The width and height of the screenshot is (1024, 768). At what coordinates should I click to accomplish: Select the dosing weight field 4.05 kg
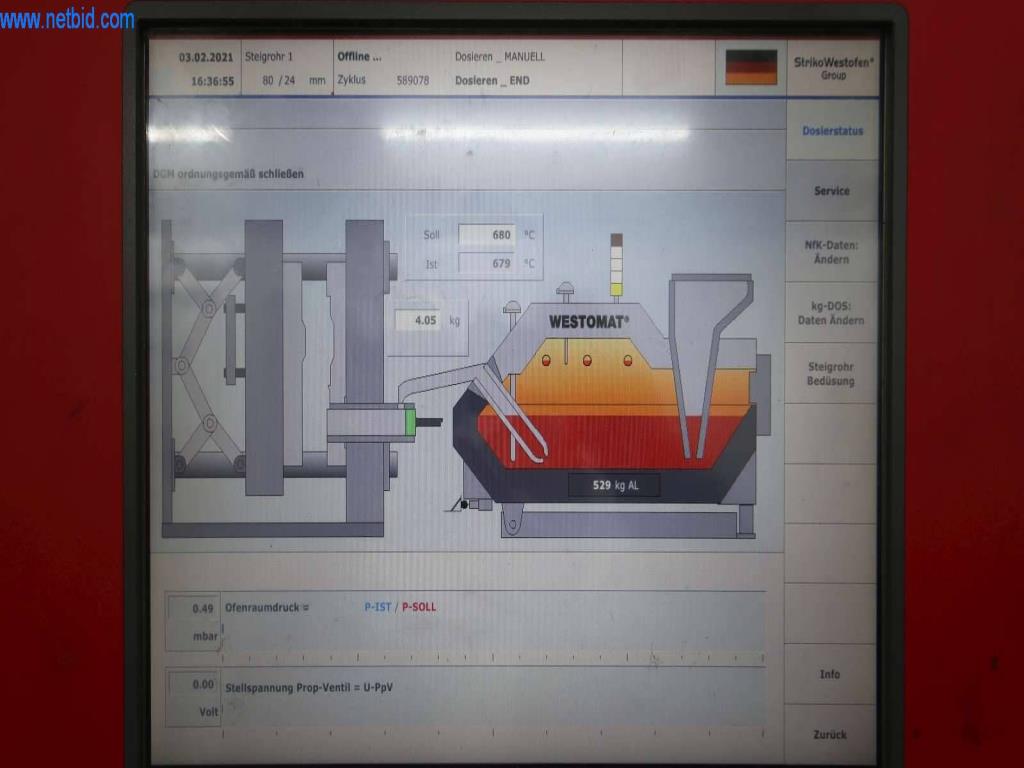point(425,321)
